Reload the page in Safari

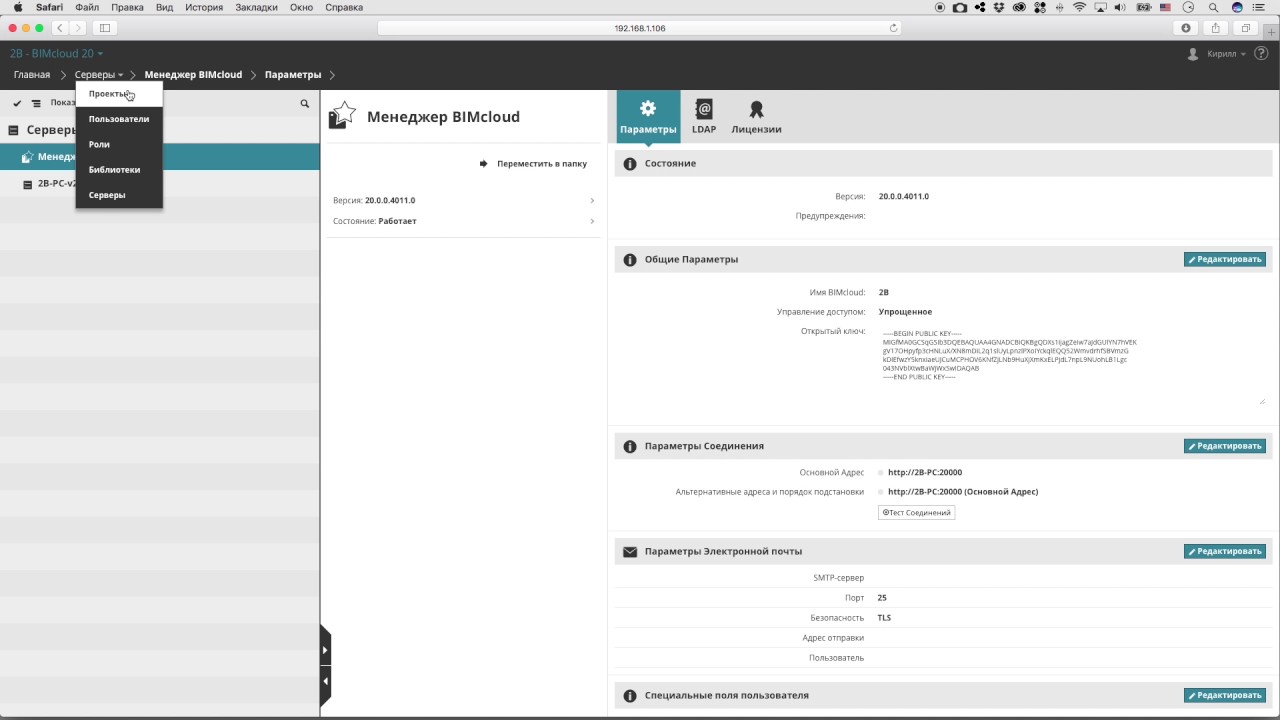893,28
